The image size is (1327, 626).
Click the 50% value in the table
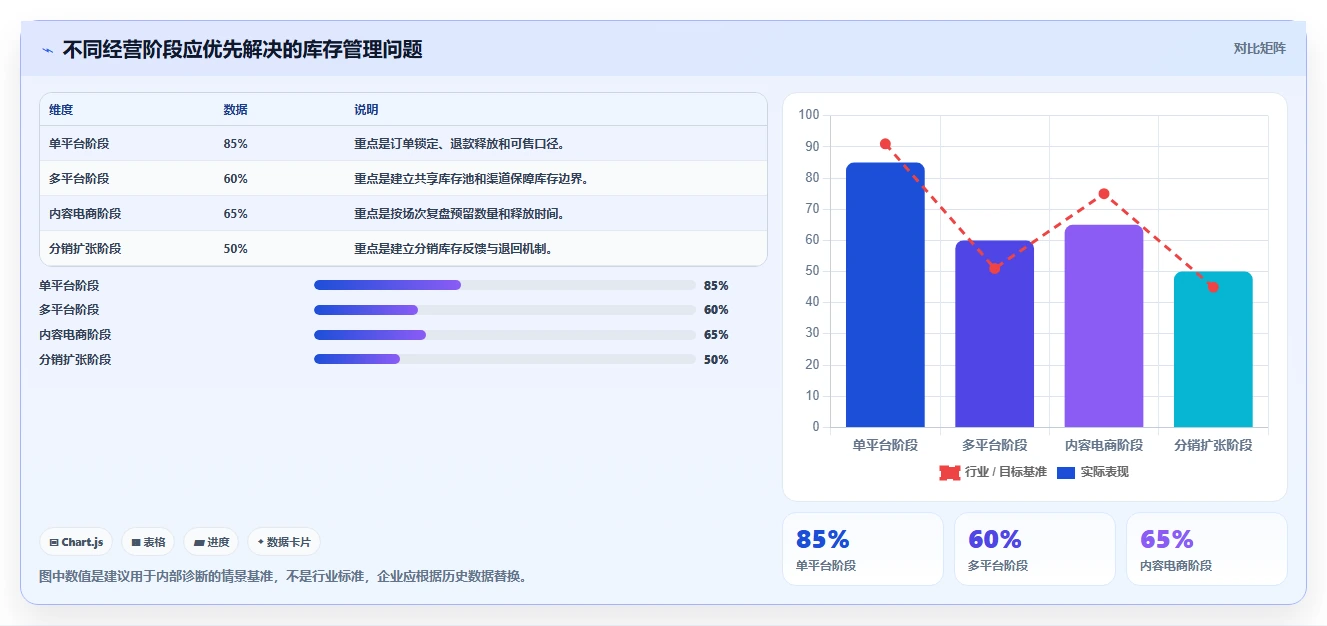coord(236,249)
